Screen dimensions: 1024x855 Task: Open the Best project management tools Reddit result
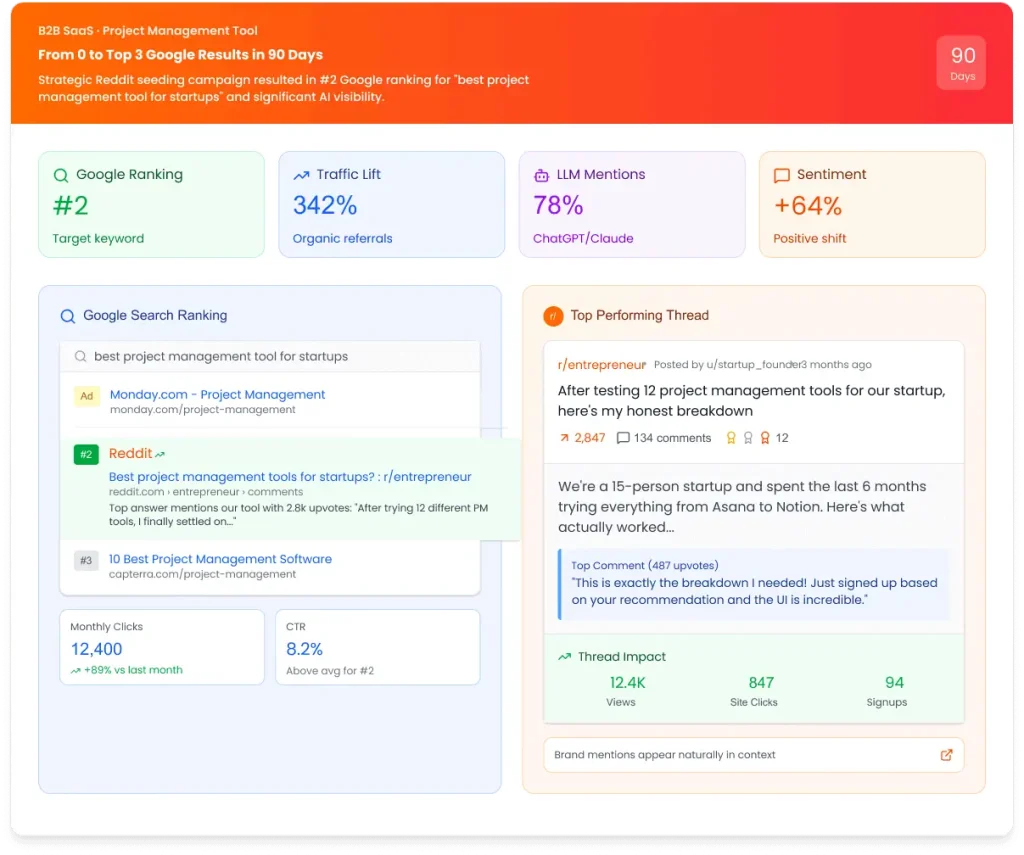(x=290, y=477)
